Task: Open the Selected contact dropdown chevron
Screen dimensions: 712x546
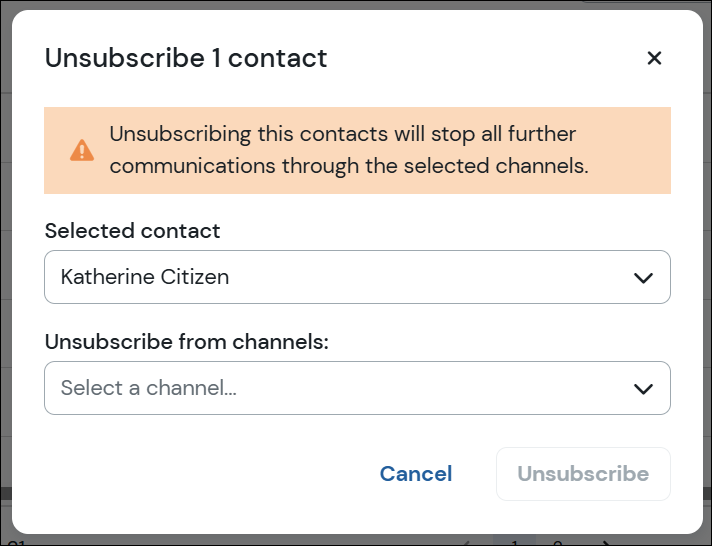Action: (643, 278)
